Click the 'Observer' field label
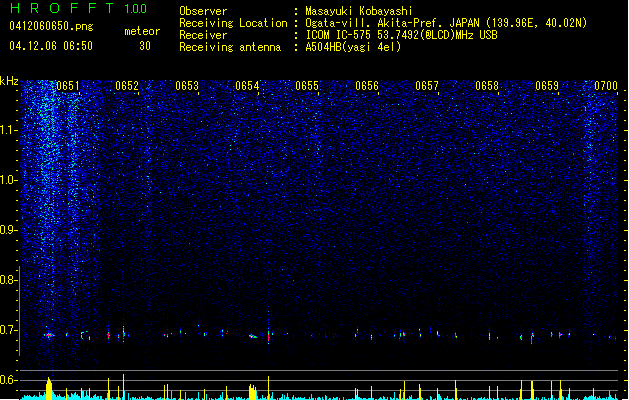Screen dimensions: 629x400 pos(203,11)
